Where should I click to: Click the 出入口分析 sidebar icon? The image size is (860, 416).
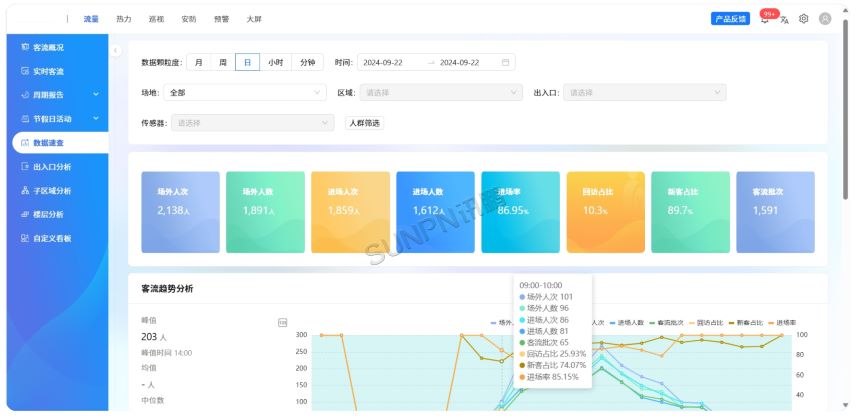(25, 166)
